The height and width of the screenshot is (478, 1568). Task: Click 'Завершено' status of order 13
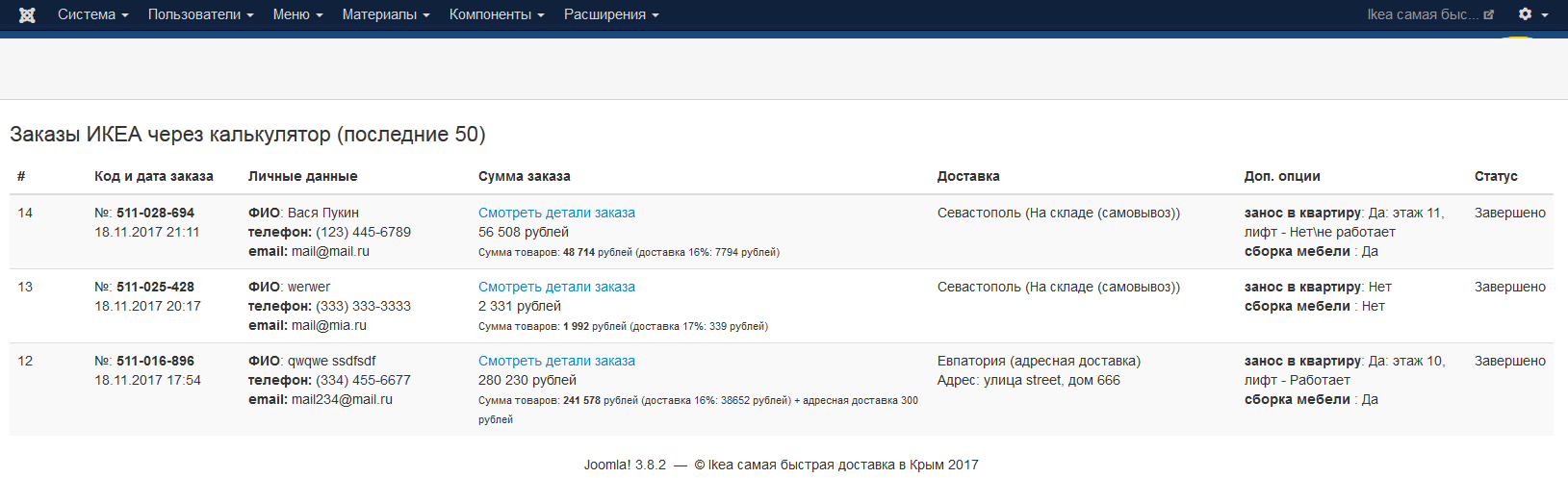[x=1510, y=287]
